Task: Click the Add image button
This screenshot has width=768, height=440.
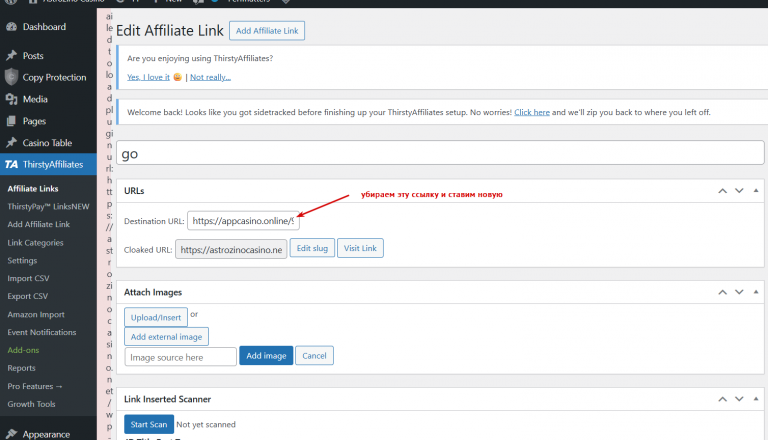Action: [x=266, y=356]
